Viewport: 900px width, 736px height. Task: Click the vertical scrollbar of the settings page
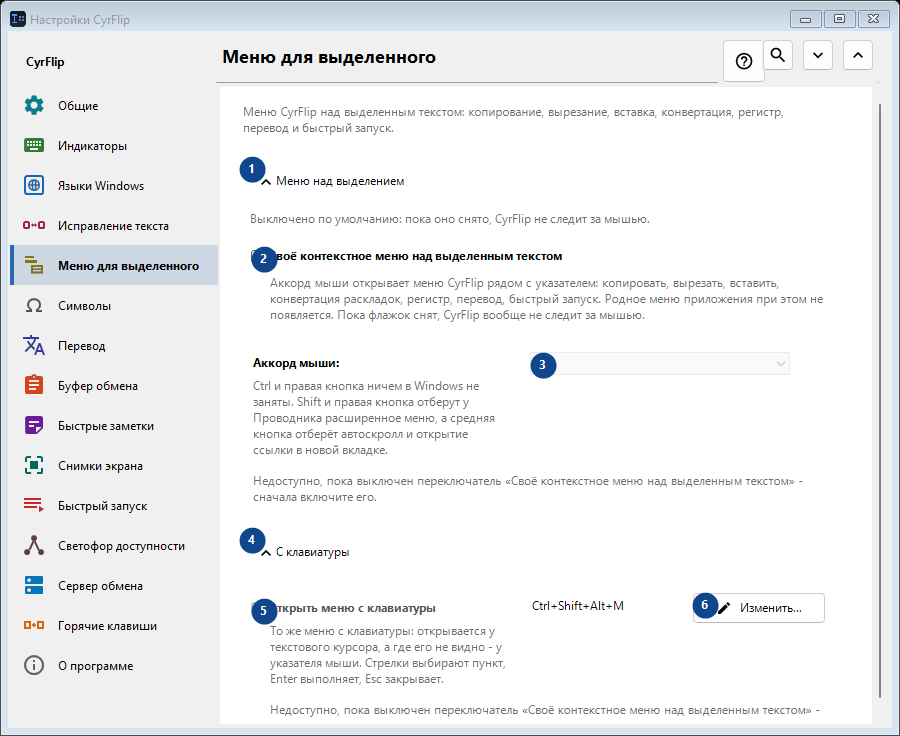[x=880, y=401]
